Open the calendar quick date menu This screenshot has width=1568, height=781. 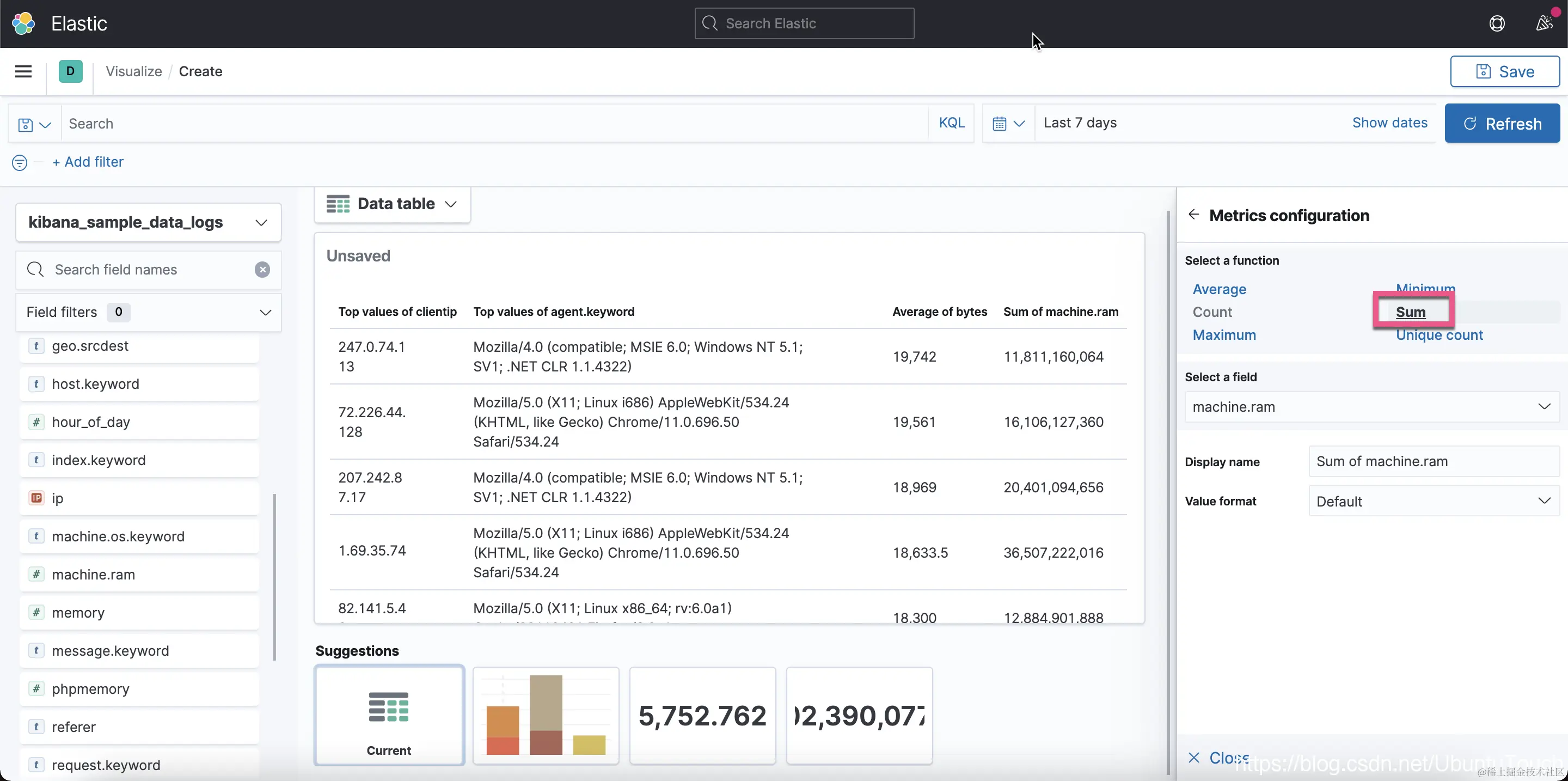tap(1008, 124)
